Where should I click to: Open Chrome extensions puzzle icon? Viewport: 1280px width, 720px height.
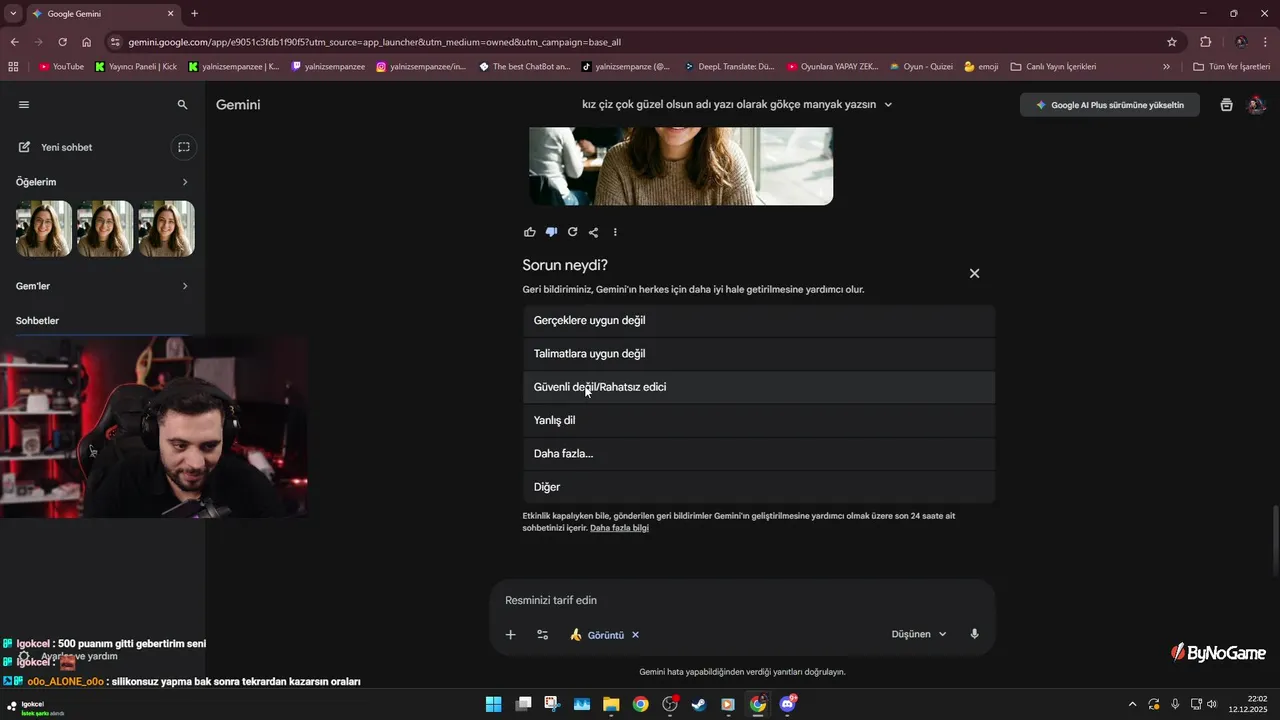point(1205,42)
